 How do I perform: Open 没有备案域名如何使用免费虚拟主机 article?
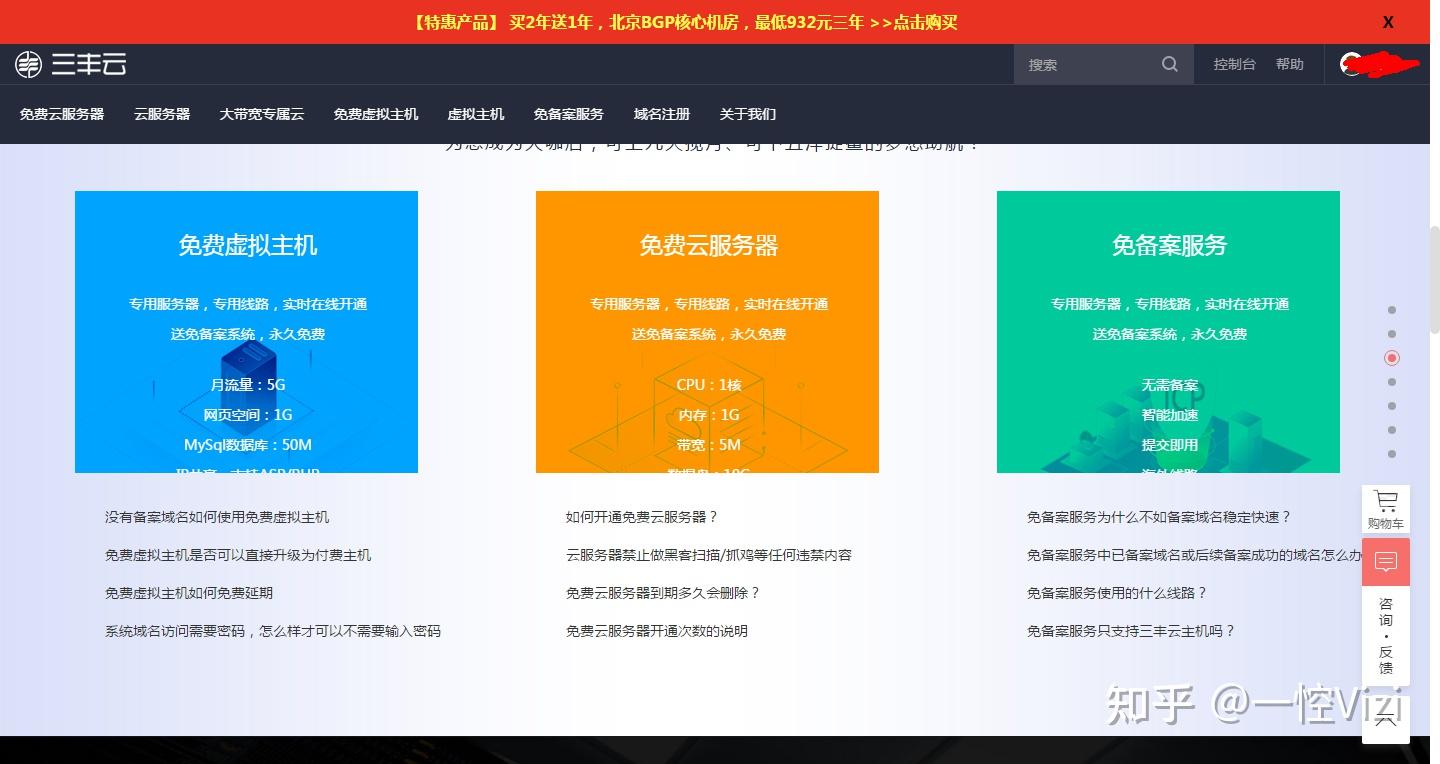(217, 517)
